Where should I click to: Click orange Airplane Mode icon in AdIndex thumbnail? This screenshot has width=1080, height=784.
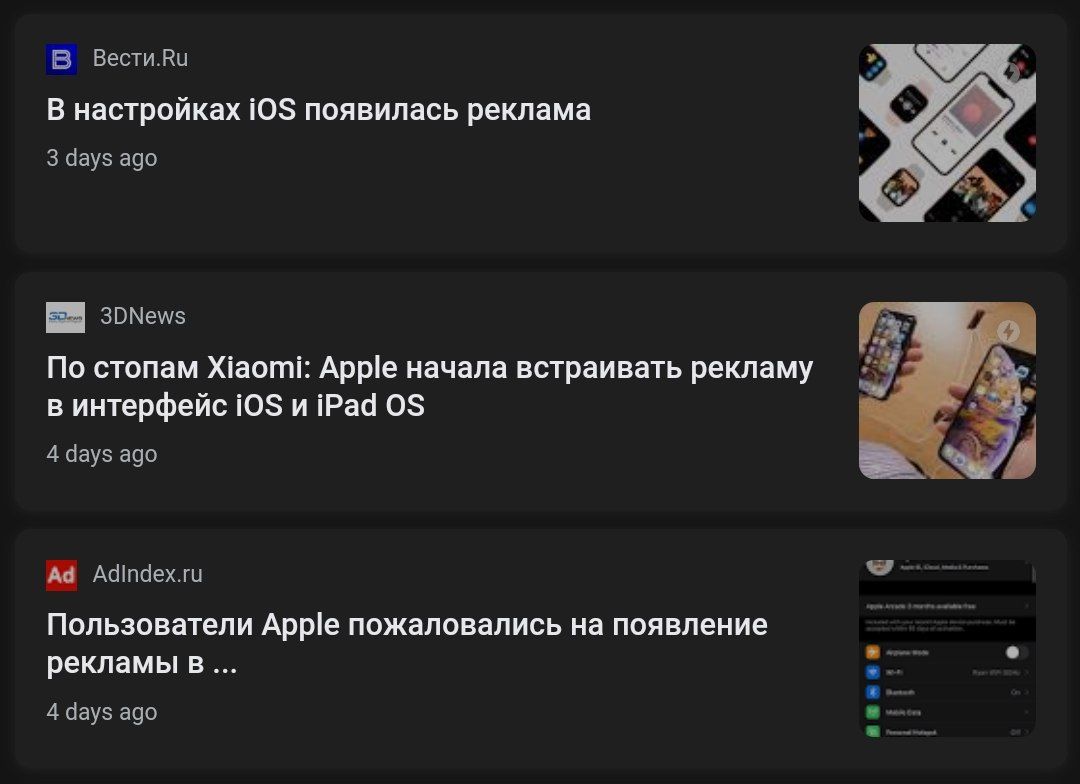tap(873, 652)
